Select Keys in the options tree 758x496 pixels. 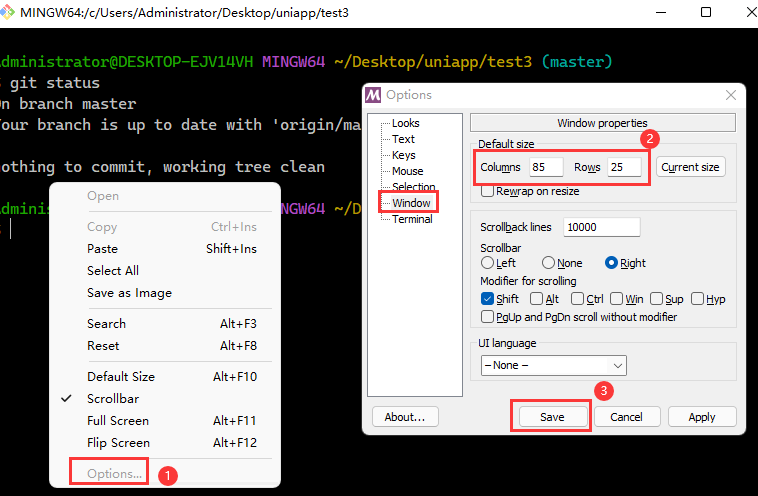(404, 155)
